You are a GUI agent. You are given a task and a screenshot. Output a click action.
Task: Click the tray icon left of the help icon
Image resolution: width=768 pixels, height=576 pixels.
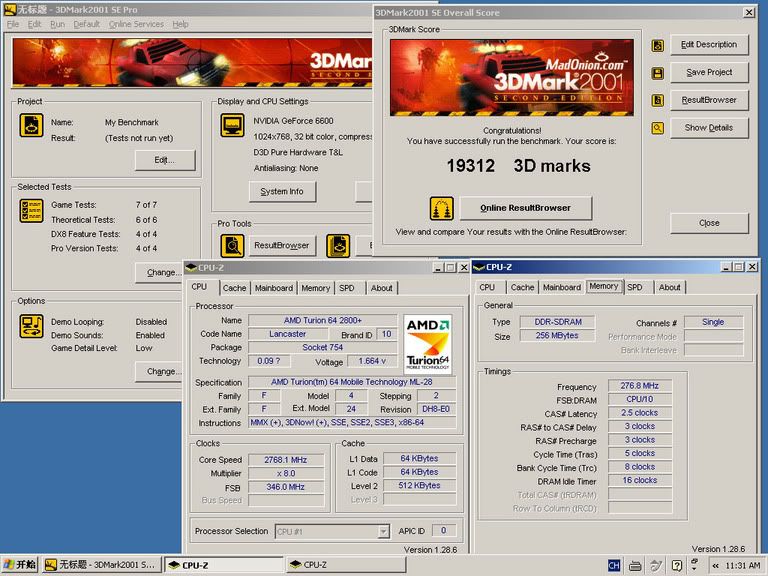[656, 566]
